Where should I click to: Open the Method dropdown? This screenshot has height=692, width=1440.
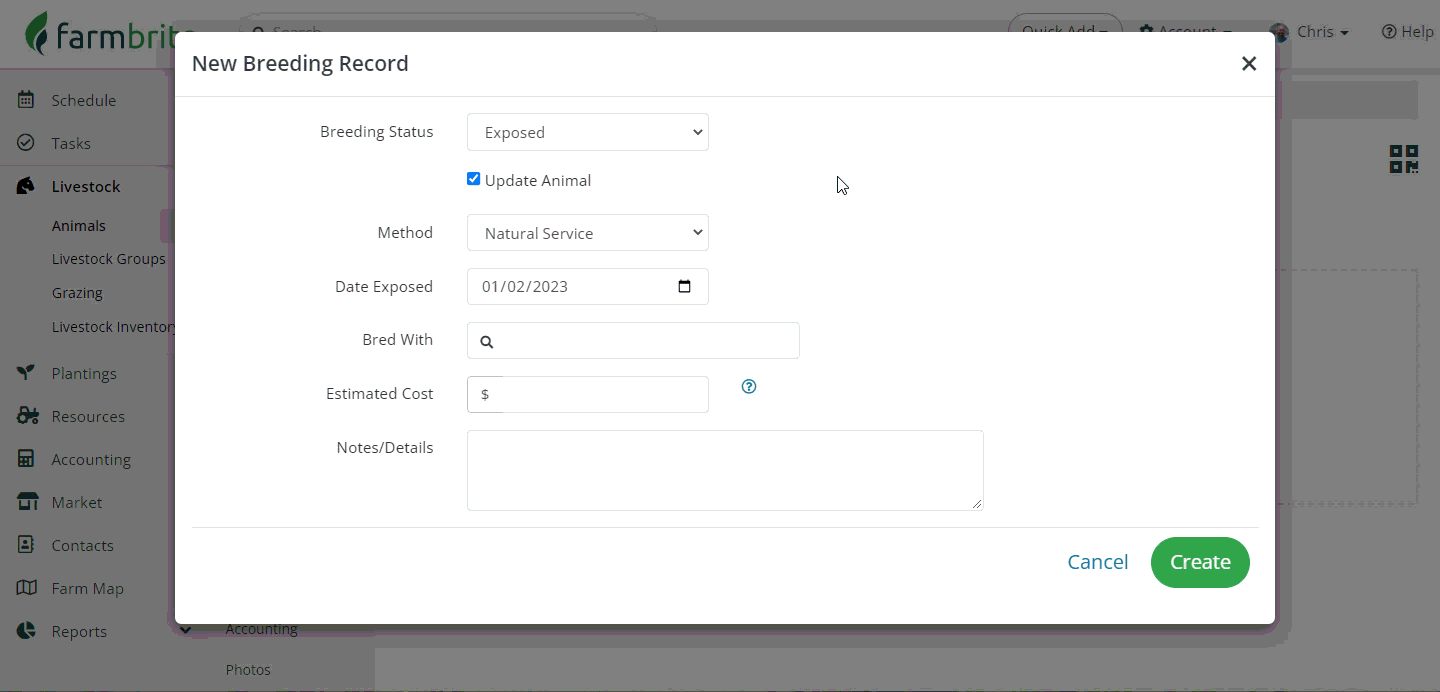(x=588, y=233)
